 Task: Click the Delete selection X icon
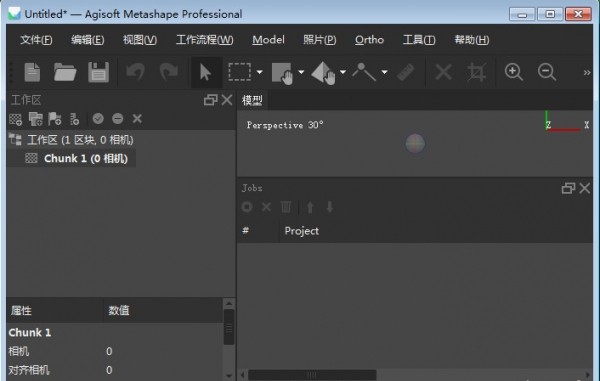(443, 72)
